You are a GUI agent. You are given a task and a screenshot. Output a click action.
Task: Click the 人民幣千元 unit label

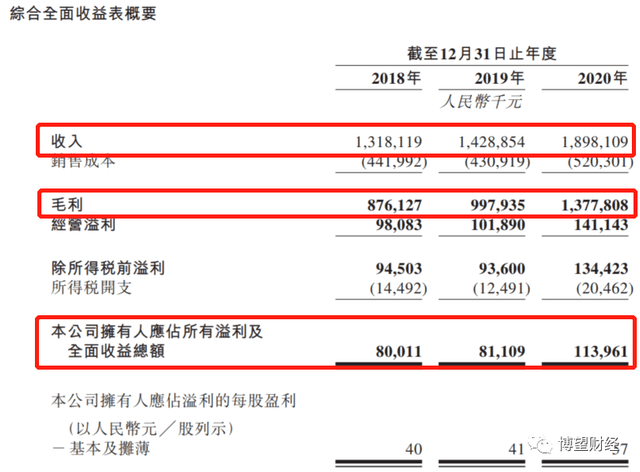pos(482,102)
